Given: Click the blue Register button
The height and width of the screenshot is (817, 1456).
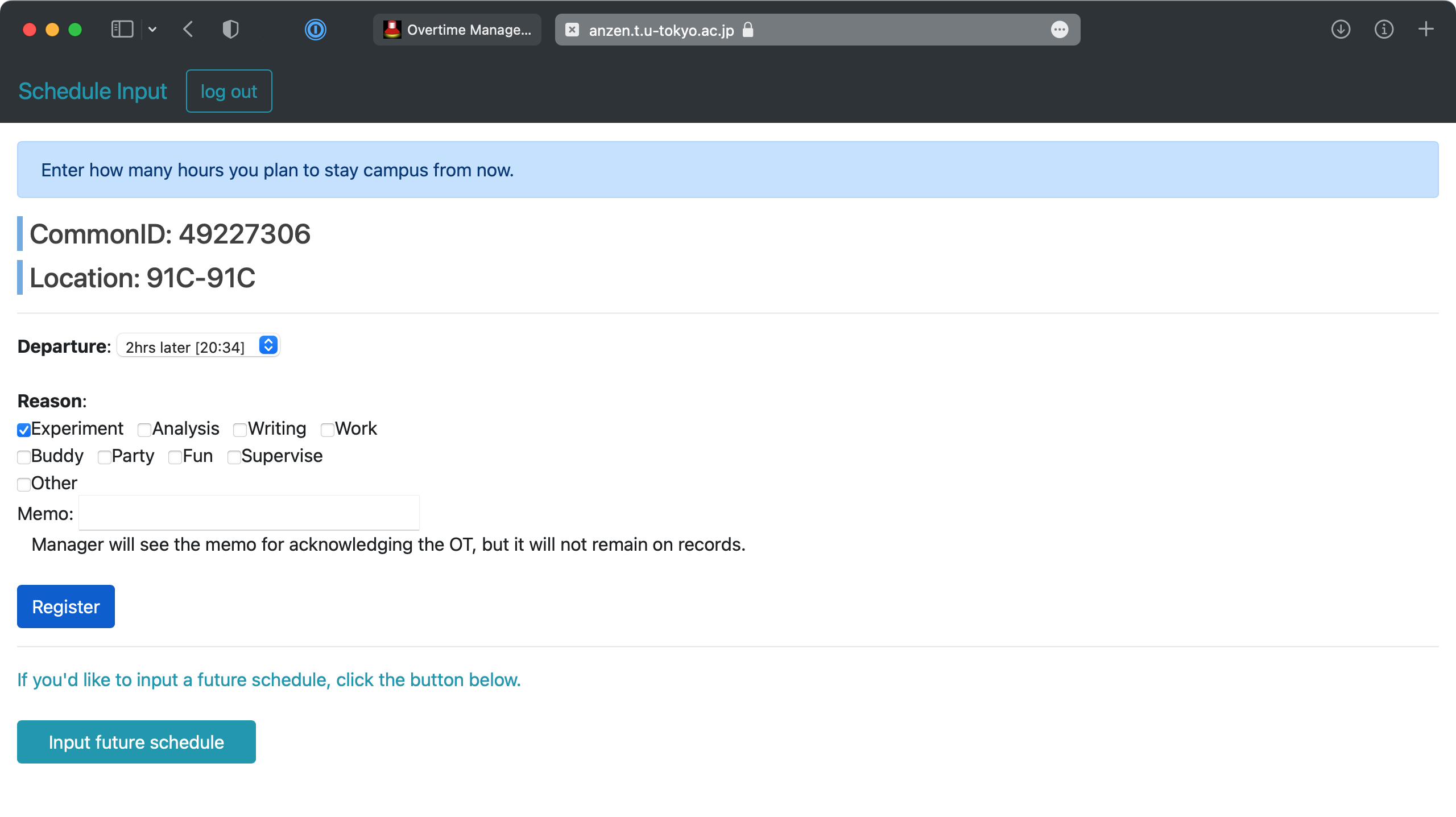Looking at the screenshot, I should (66, 606).
